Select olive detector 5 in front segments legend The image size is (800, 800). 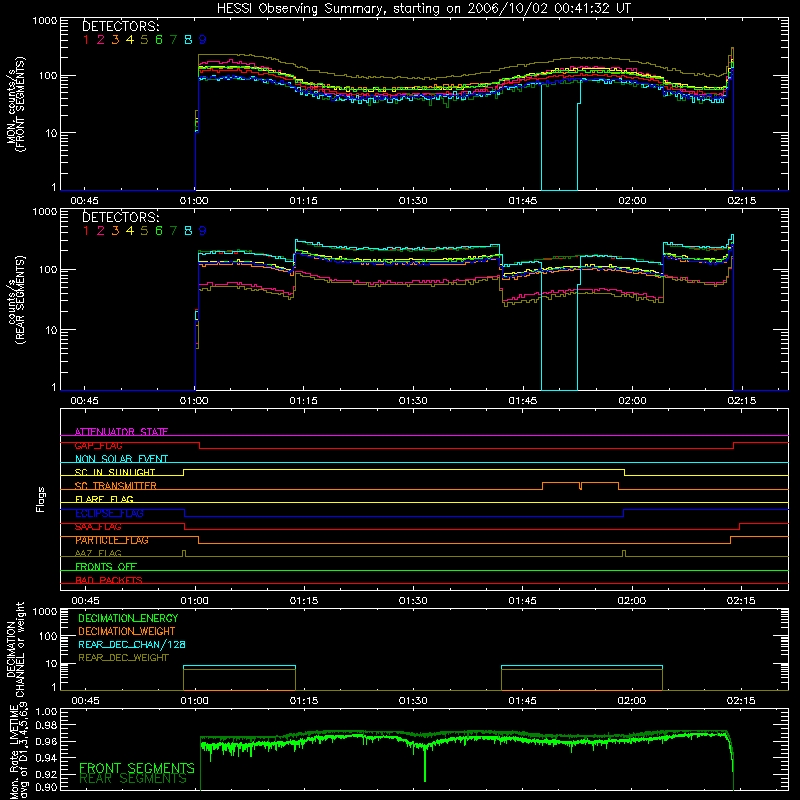(x=144, y=40)
